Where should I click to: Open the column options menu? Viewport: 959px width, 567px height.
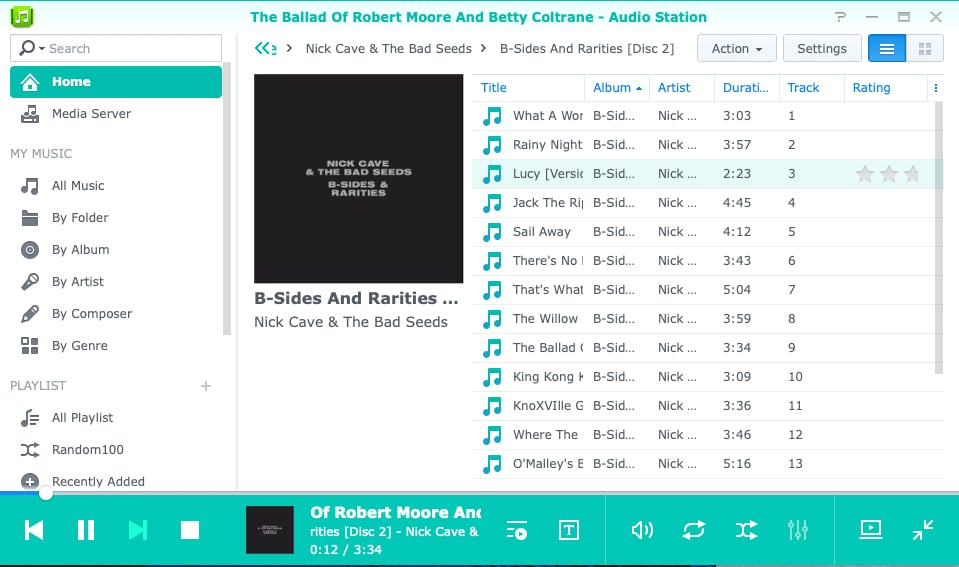(x=936, y=88)
